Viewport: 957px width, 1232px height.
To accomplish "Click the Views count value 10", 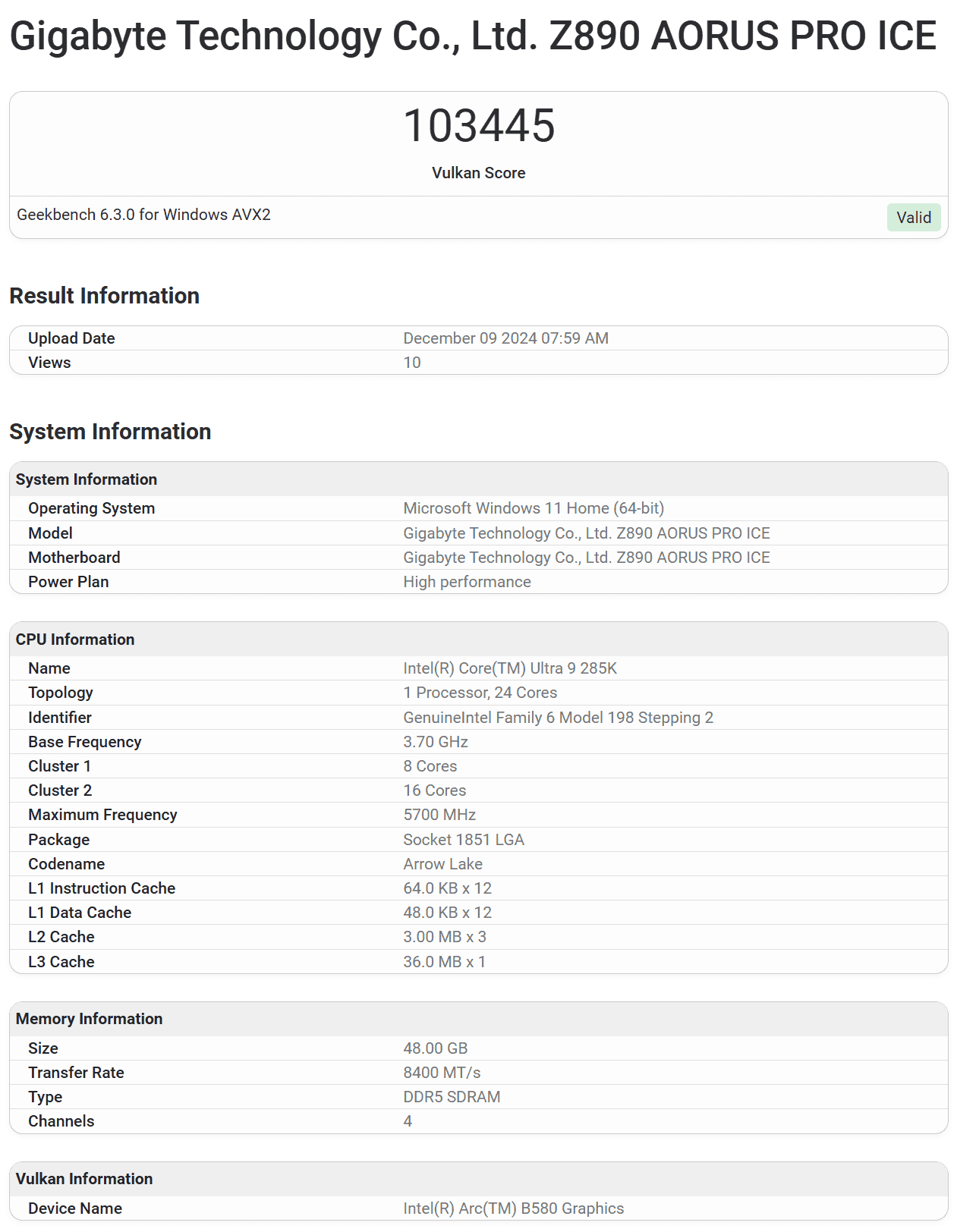I will 412,363.
